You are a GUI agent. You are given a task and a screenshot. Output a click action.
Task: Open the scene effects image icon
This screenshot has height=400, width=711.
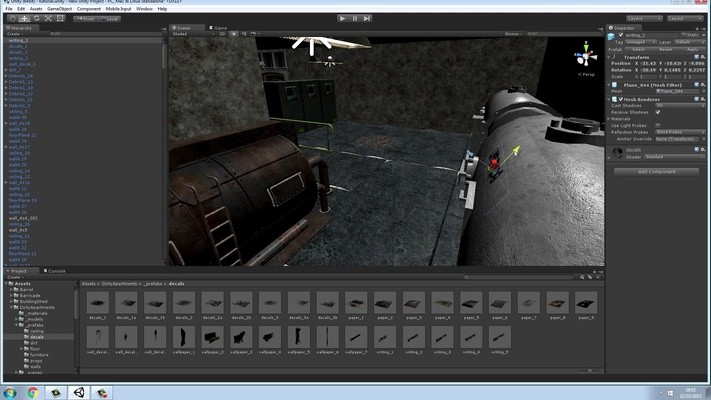(x=253, y=34)
